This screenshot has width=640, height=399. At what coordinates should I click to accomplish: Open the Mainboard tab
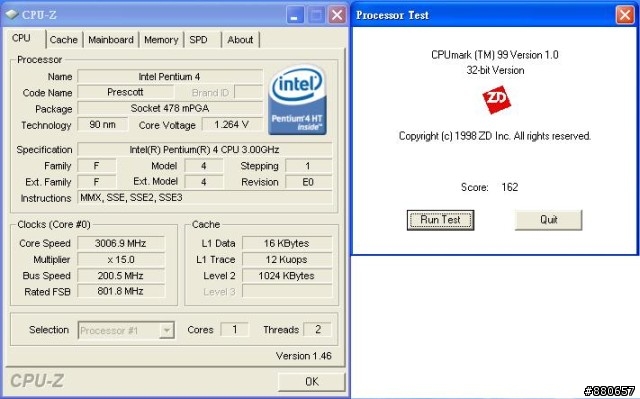tap(111, 40)
